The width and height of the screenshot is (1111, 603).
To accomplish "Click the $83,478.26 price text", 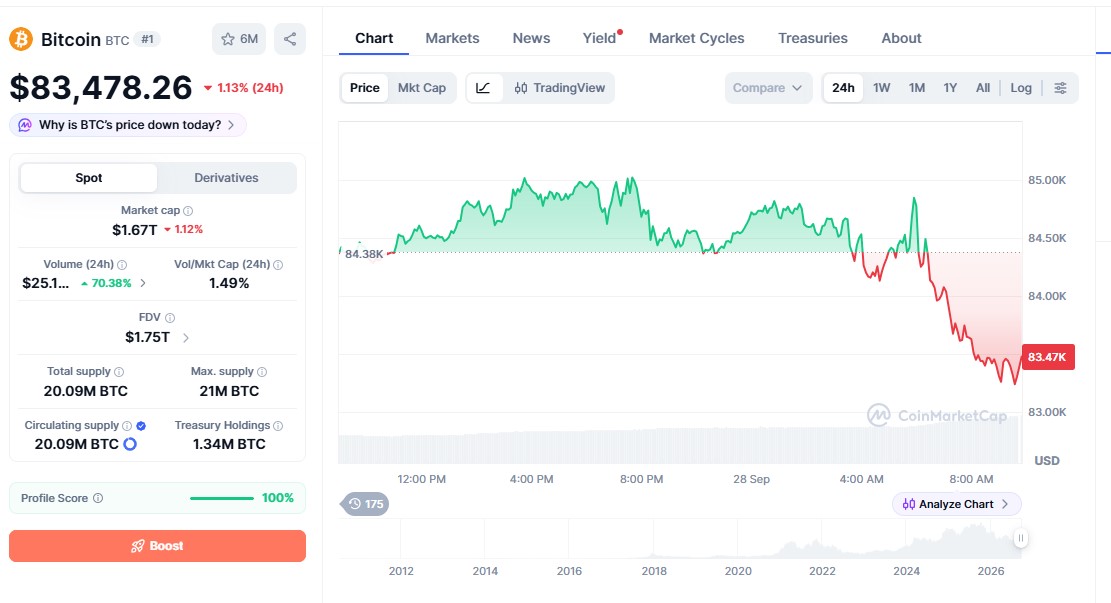I will [x=101, y=88].
